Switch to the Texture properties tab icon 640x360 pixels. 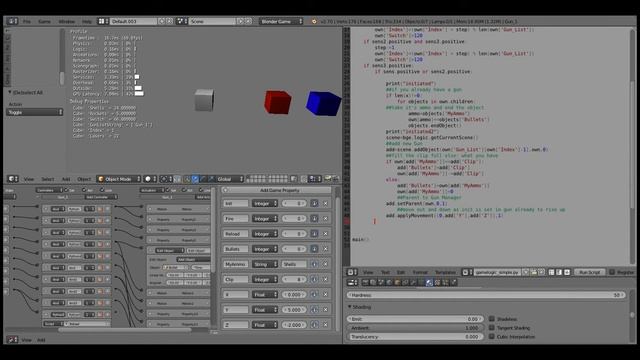(x=437, y=282)
